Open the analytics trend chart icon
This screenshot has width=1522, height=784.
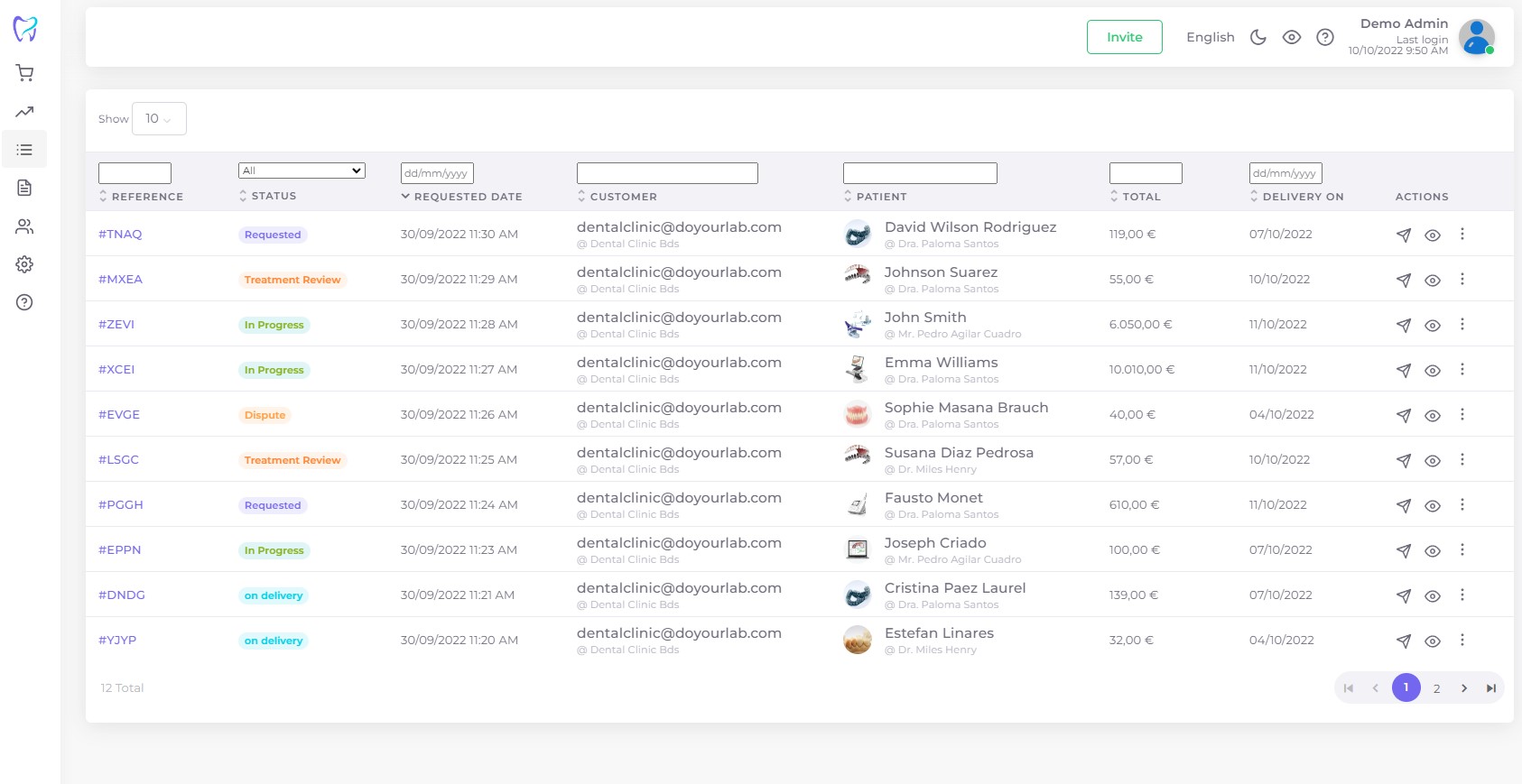[x=24, y=112]
